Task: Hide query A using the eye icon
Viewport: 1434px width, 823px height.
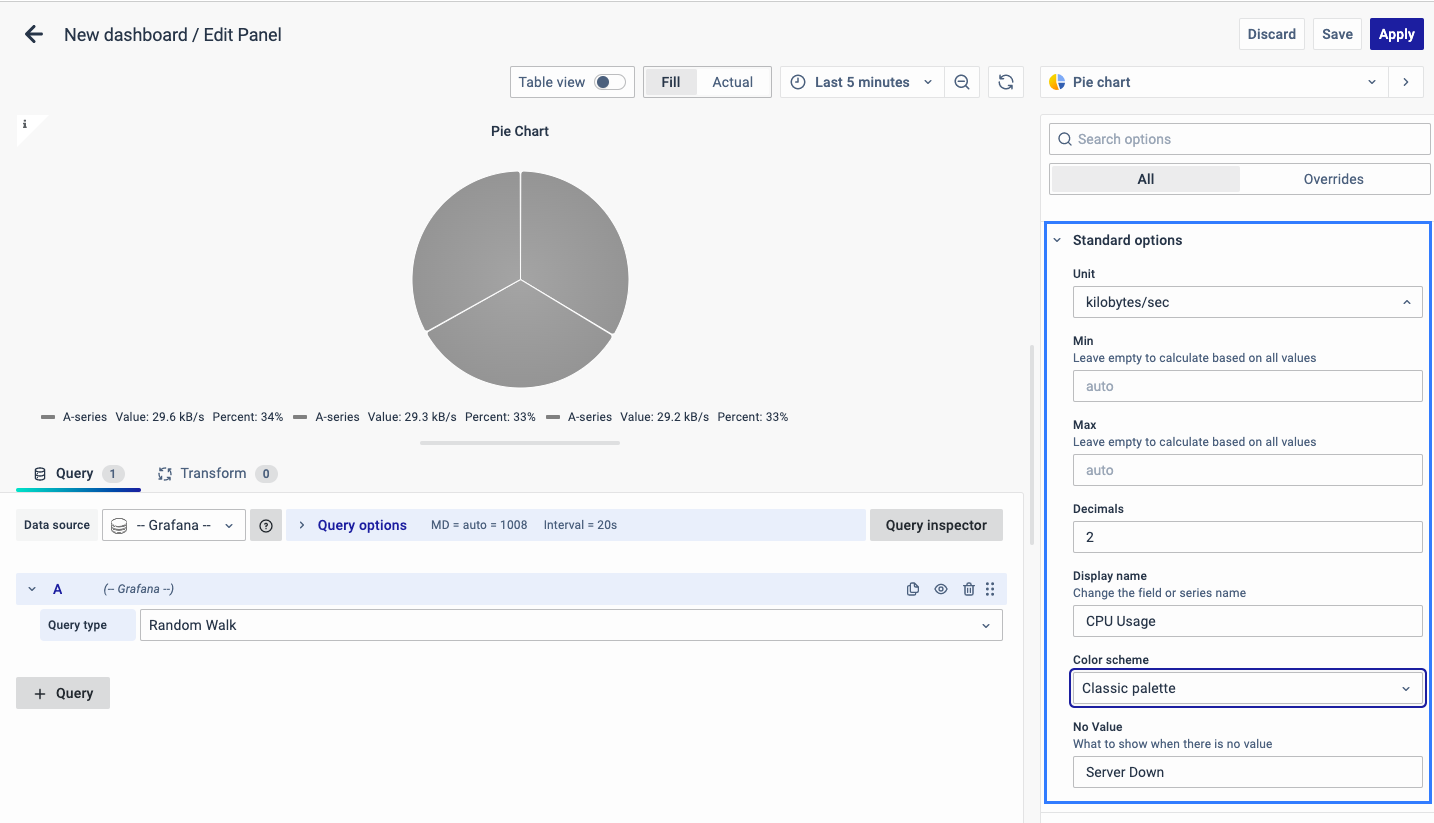Action: 940,590
